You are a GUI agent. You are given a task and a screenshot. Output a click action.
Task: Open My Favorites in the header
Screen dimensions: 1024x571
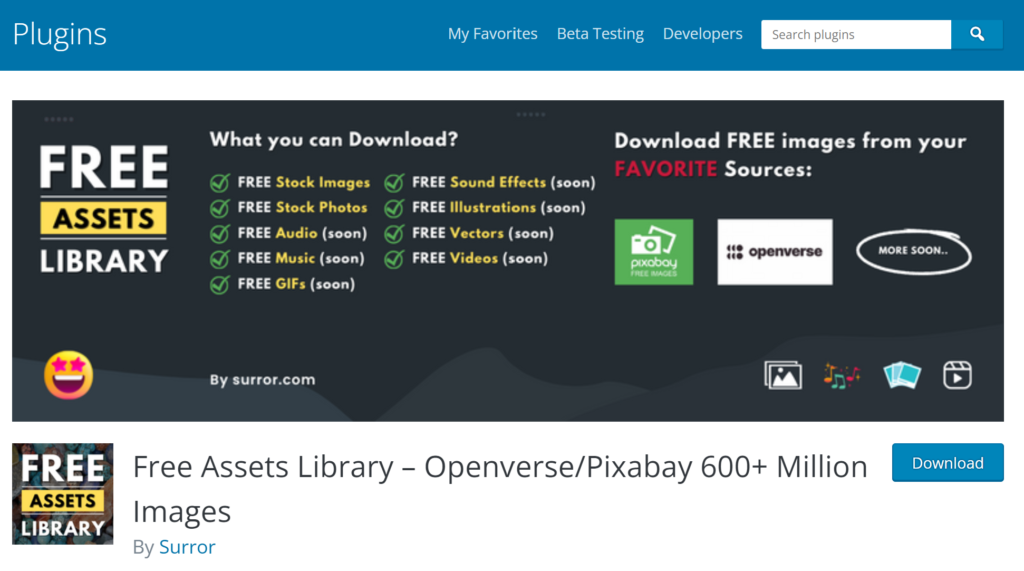492,34
